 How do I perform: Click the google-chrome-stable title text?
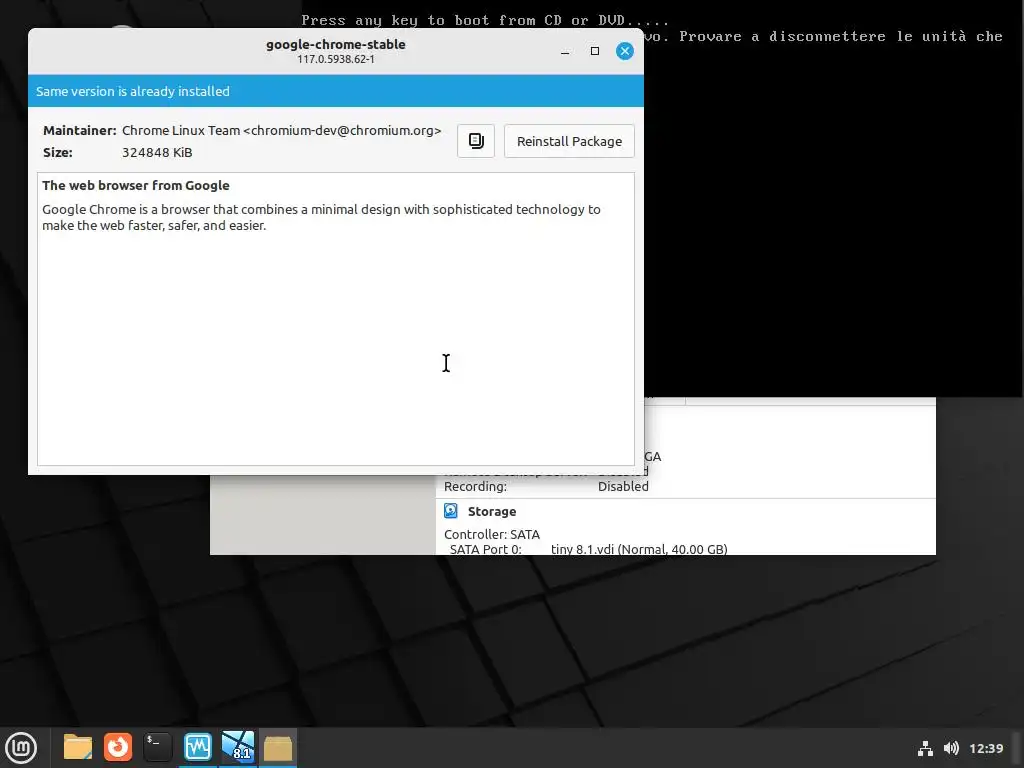336,44
